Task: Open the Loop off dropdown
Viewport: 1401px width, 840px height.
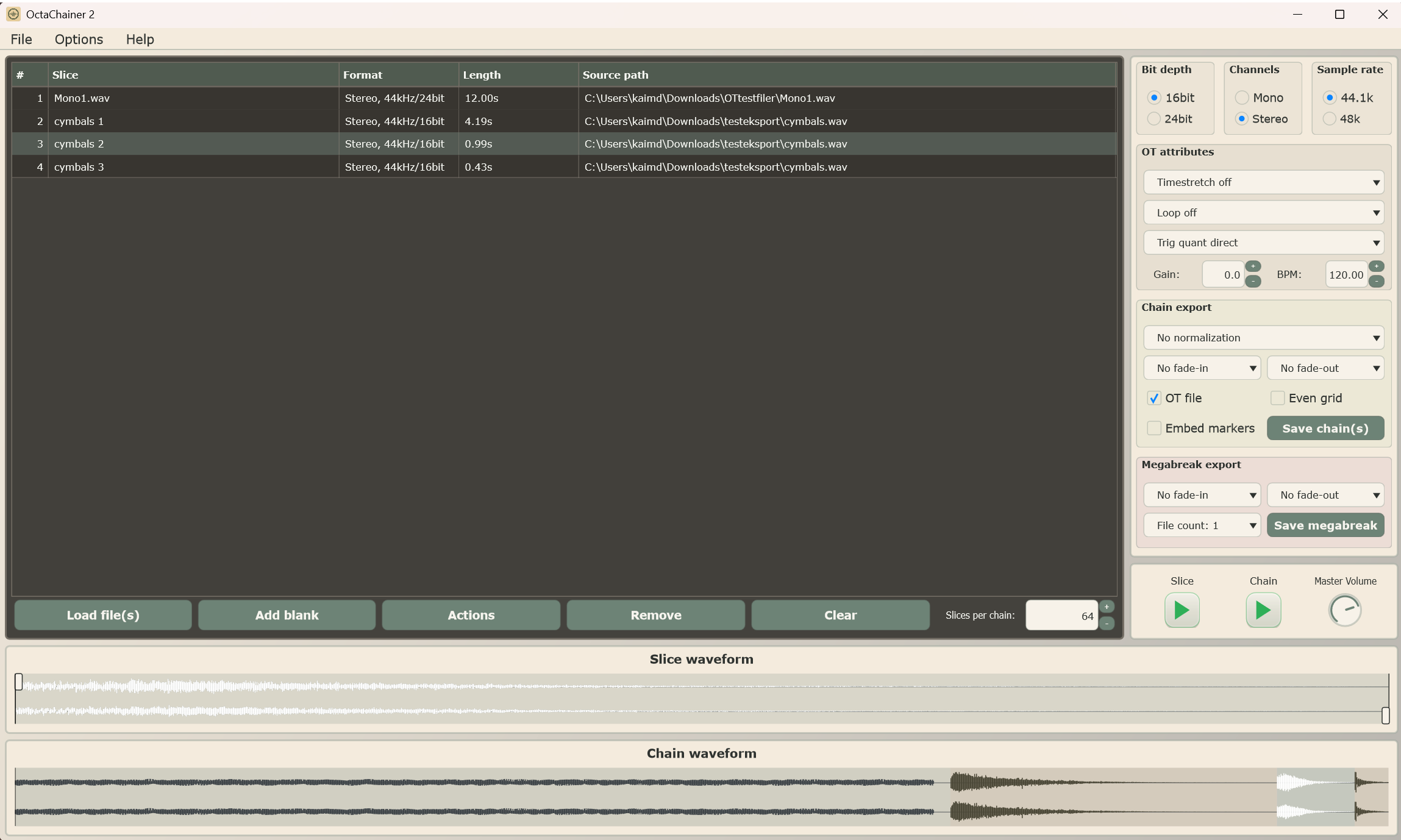Action: (x=1263, y=213)
